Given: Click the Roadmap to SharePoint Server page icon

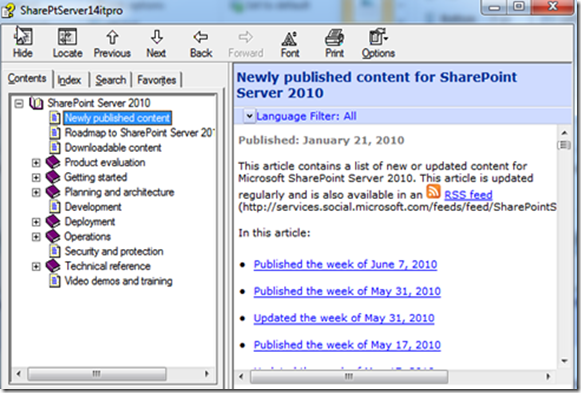Looking at the screenshot, I should [x=55, y=133].
